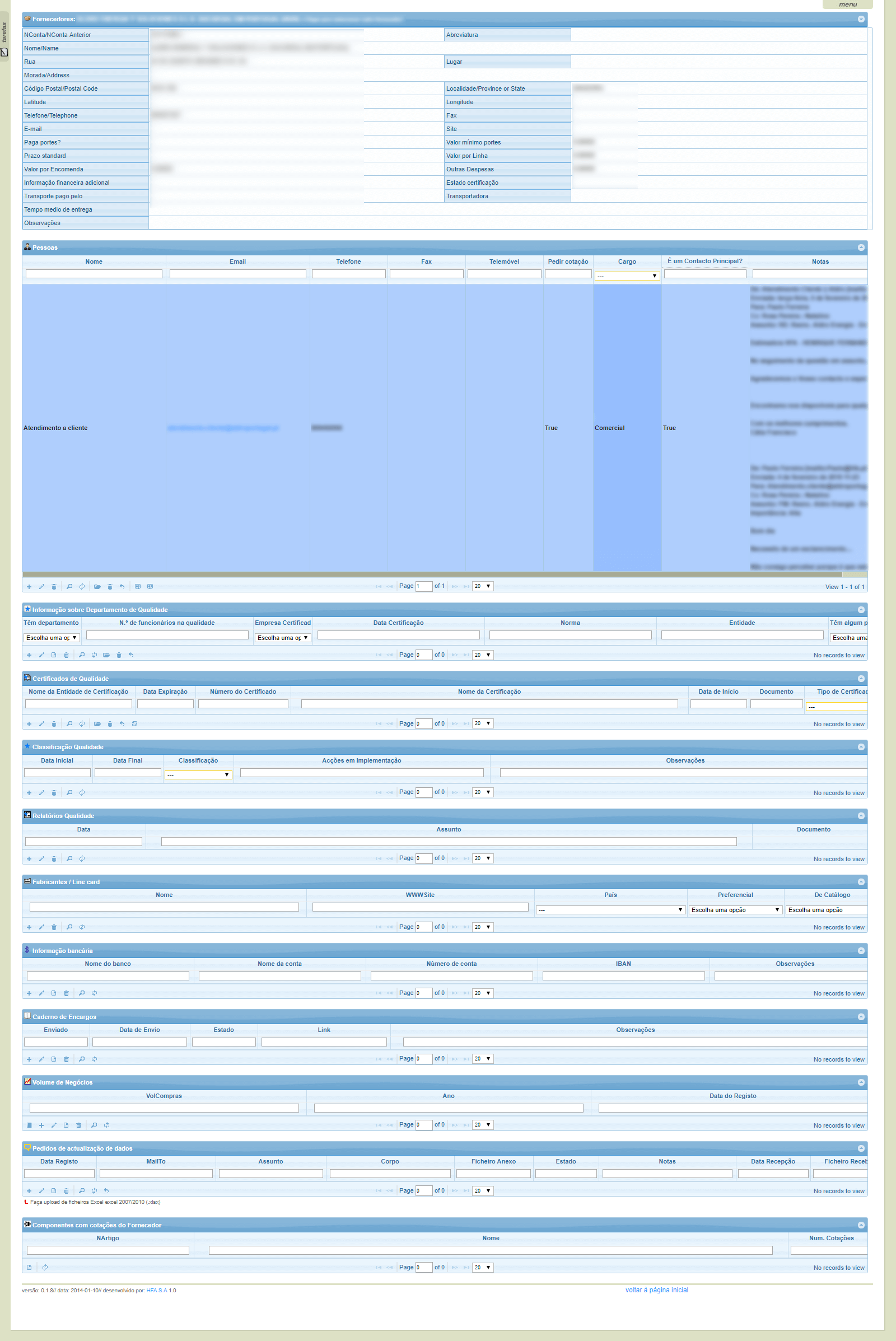Focus the NArtigo filter field

tap(108, 1250)
